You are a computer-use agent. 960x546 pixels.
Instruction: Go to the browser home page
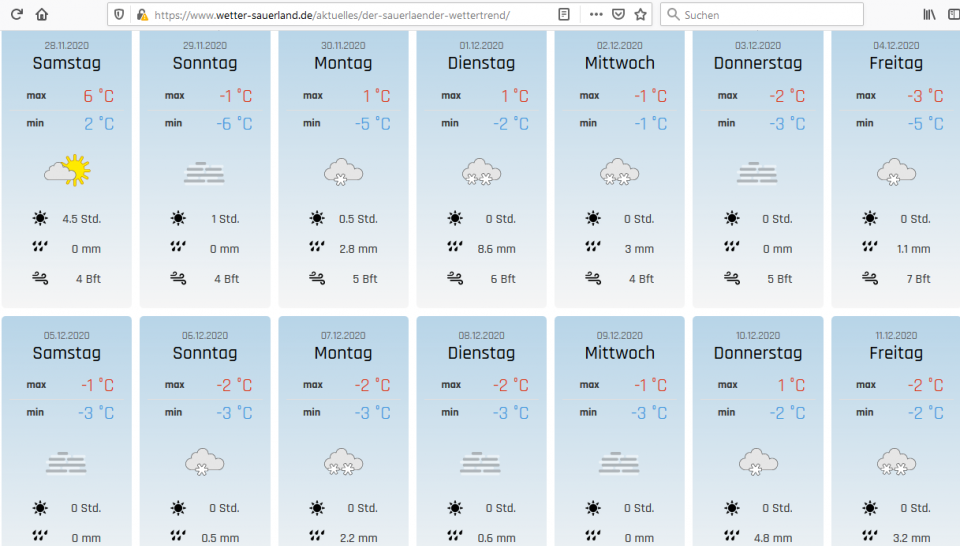click(x=41, y=15)
